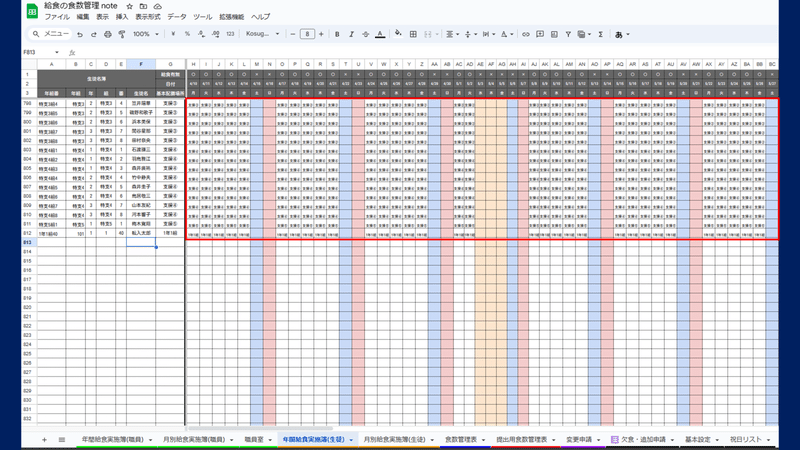800x450 pixels.
Task: Toggle strikethrough formatting
Action: tap(365, 34)
